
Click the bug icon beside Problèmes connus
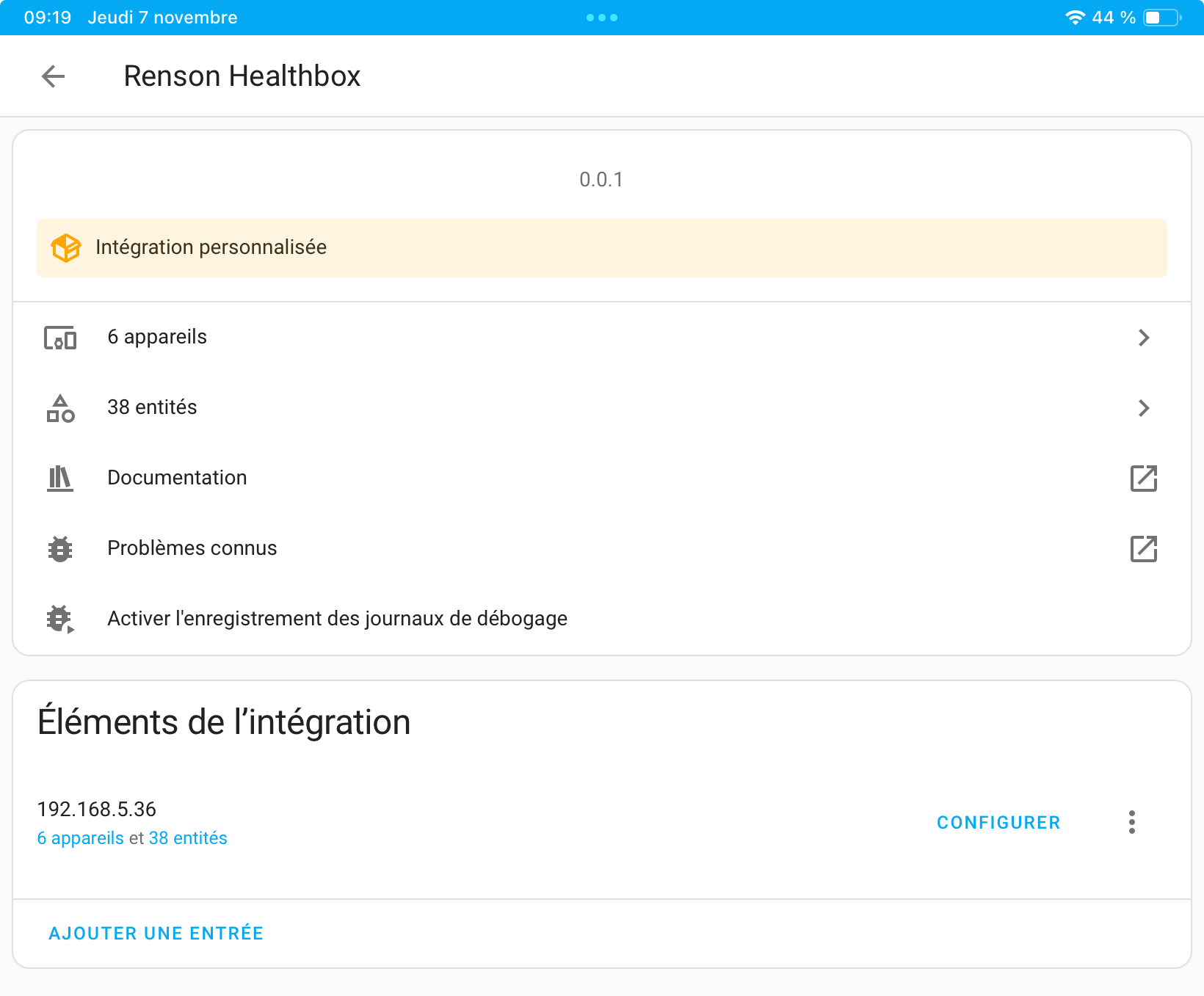[x=60, y=549]
